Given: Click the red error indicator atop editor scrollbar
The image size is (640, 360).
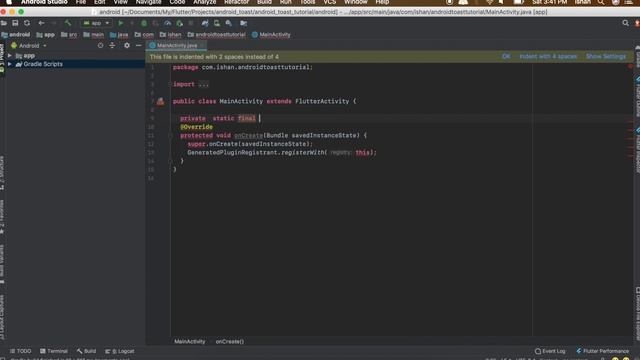Looking at the screenshot, I should click(630, 66).
